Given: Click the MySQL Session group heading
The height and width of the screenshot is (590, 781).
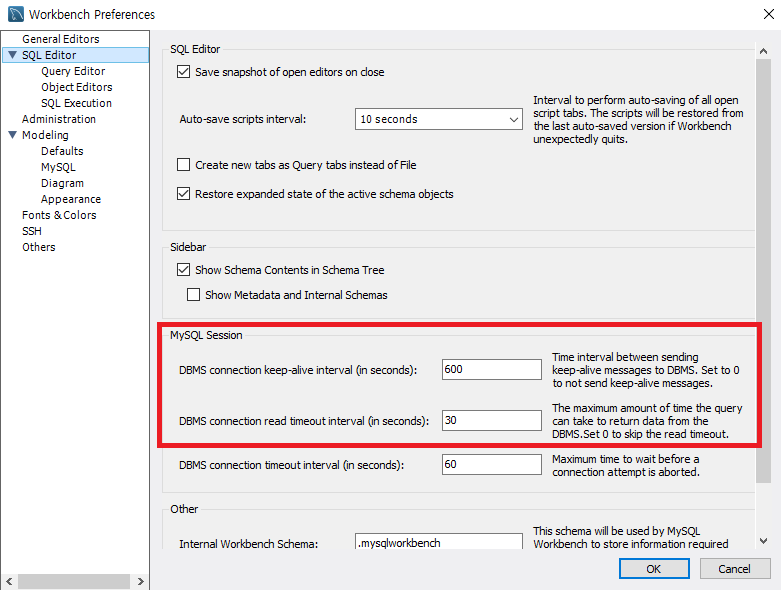Looking at the screenshot, I should point(206,335).
